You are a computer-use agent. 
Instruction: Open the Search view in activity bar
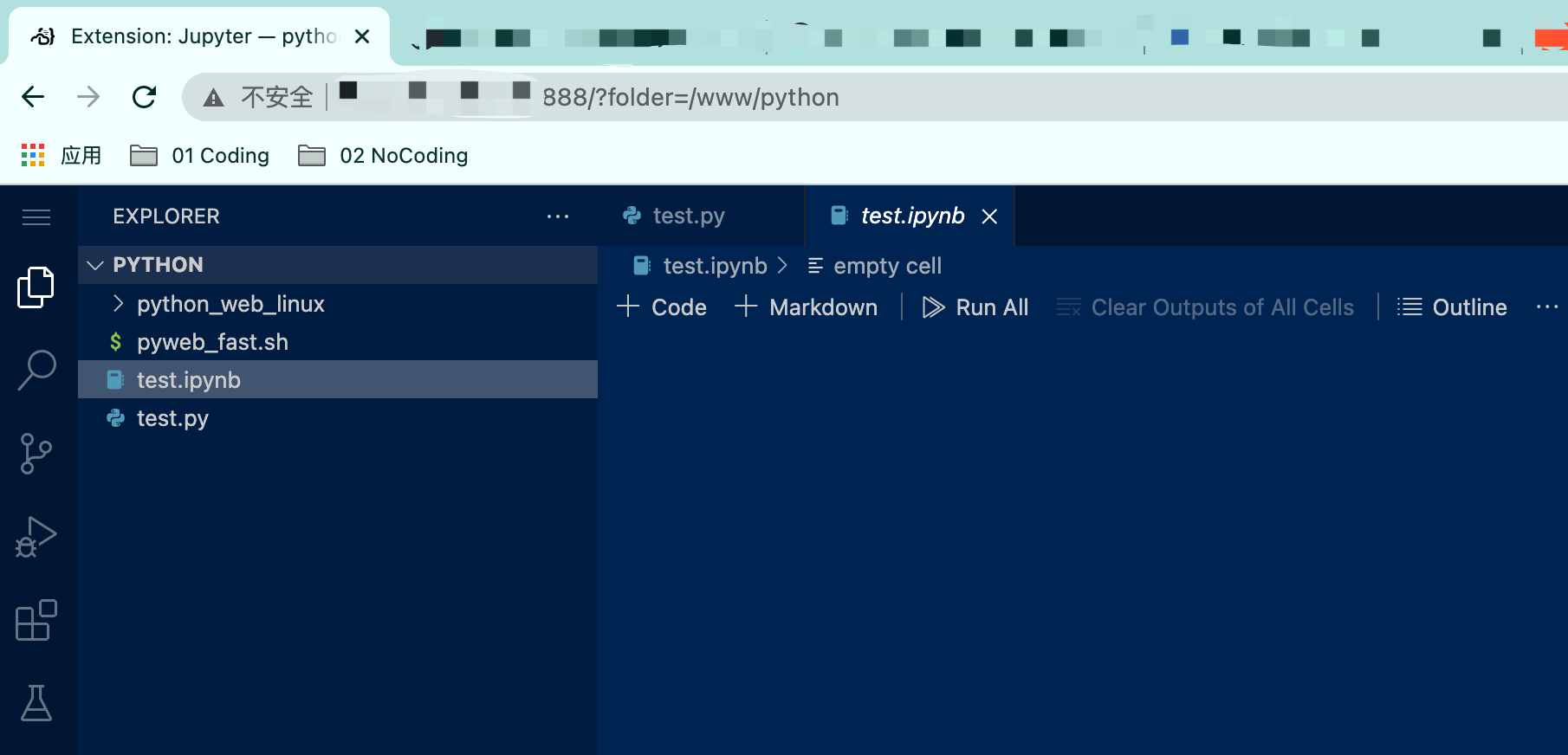36,370
